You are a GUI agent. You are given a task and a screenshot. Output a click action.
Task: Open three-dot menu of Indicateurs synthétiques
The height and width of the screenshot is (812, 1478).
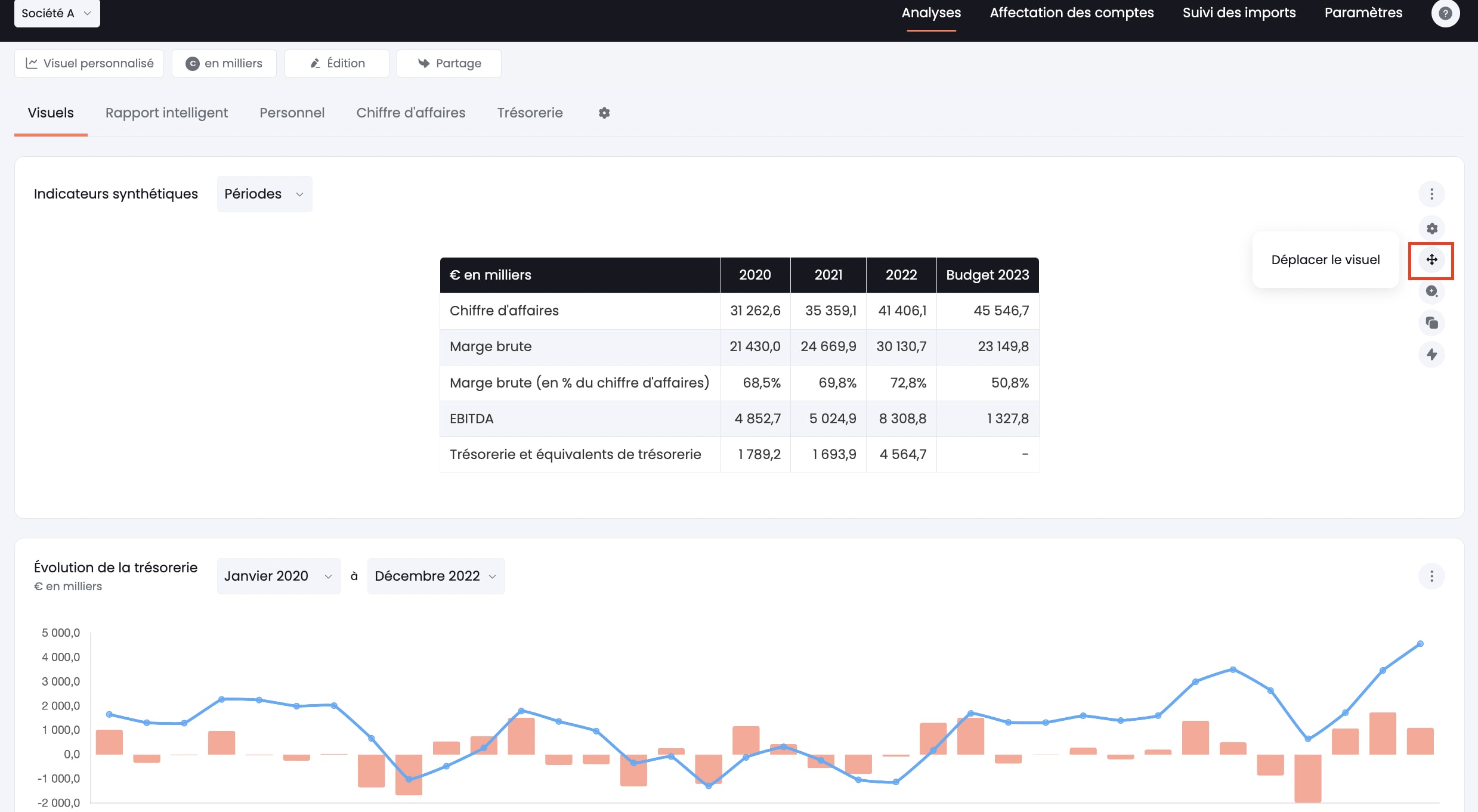tap(1431, 194)
